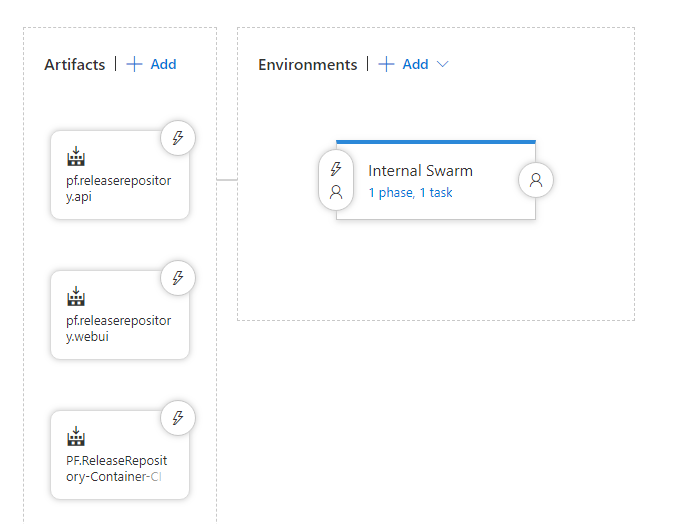Image resolution: width=676 pixels, height=524 pixels.
Task: Click build artifact icon of pf.releaserepository.webui
Action: point(76,297)
